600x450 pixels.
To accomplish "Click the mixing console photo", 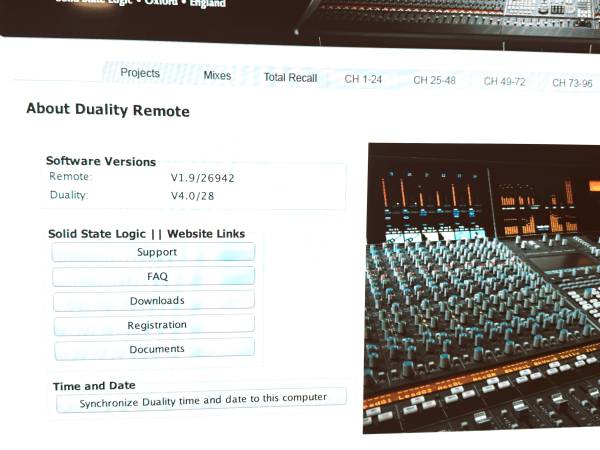I will tap(481, 289).
